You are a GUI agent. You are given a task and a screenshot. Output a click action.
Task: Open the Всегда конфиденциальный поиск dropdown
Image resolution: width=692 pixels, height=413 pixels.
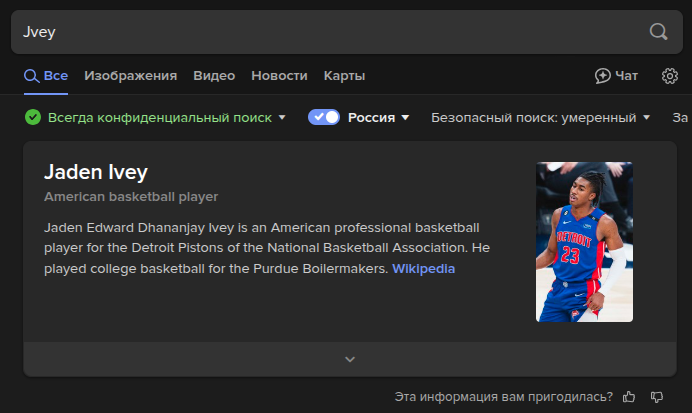(167, 118)
